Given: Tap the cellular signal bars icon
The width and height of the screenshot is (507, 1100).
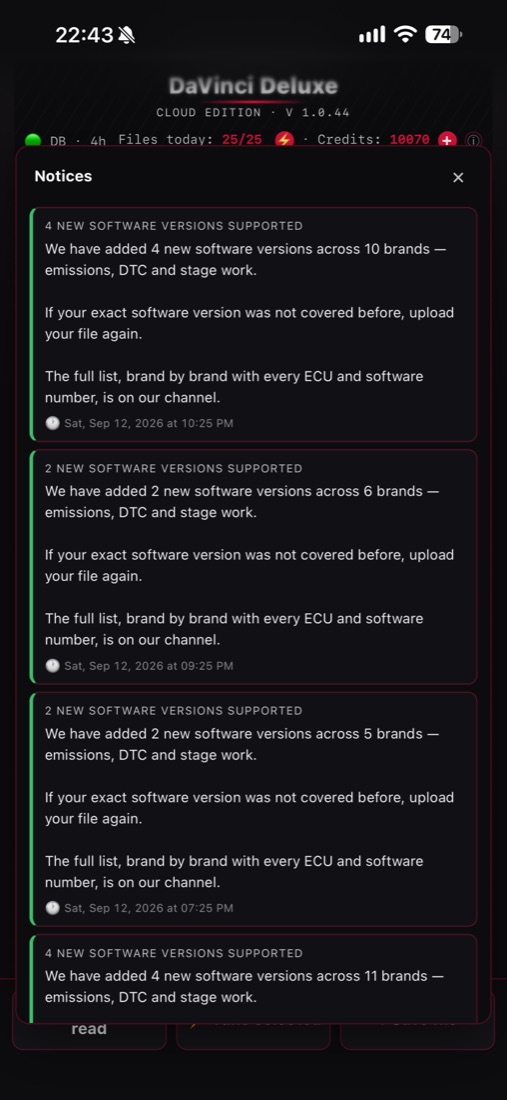Looking at the screenshot, I should click(372, 34).
